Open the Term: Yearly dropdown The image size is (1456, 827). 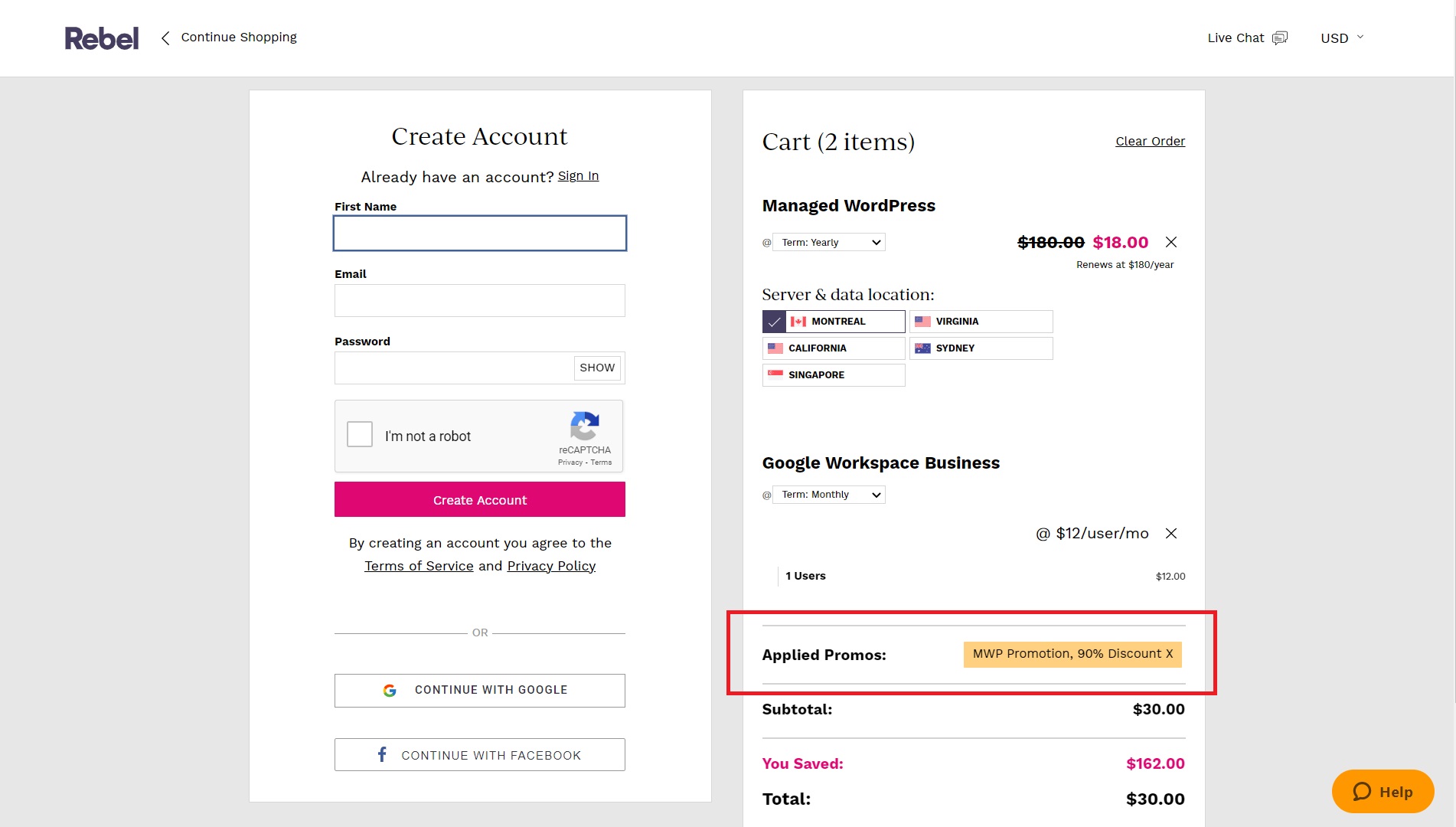pyautogui.click(x=828, y=243)
